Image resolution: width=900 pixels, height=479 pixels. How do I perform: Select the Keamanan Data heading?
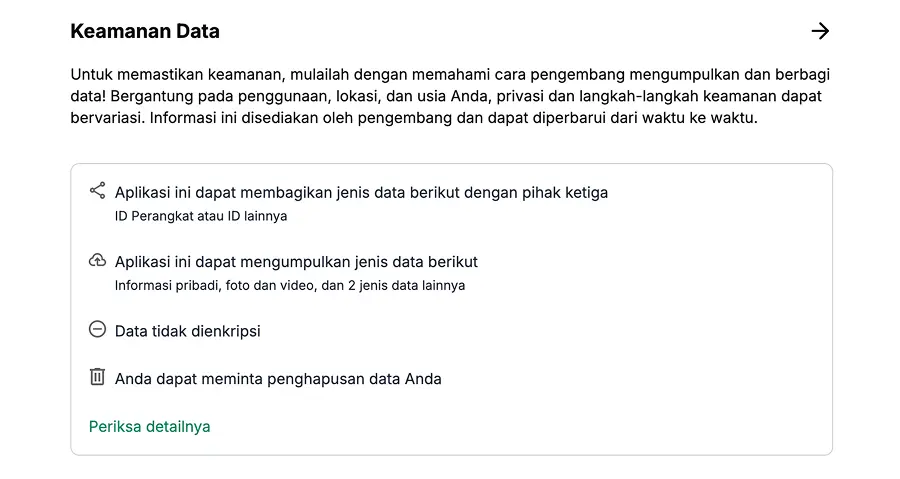pyautogui.click(x=145, y=31)
